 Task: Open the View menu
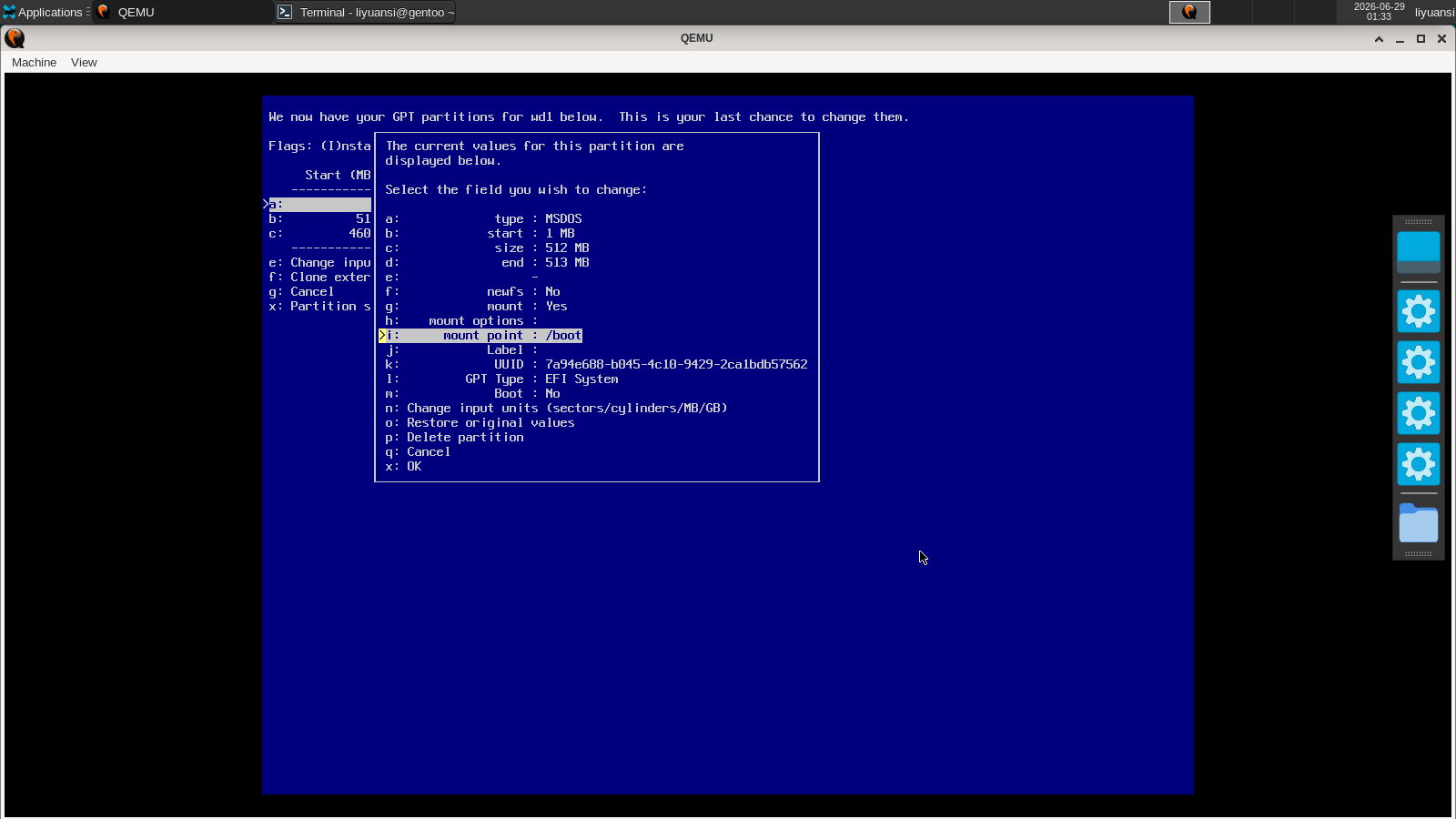pos(84,63)
